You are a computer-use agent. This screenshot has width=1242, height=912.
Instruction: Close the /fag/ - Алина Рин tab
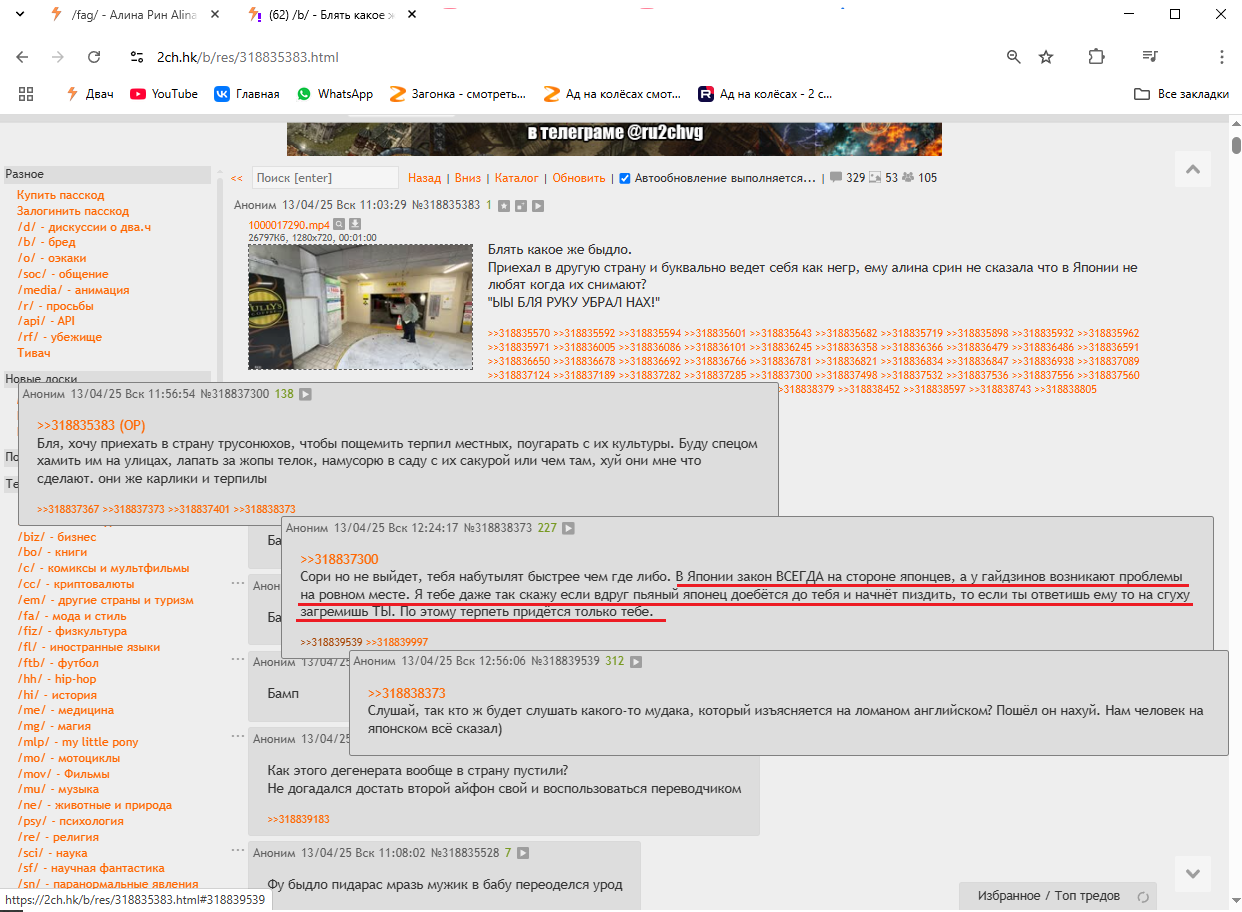tap(213, 15)
